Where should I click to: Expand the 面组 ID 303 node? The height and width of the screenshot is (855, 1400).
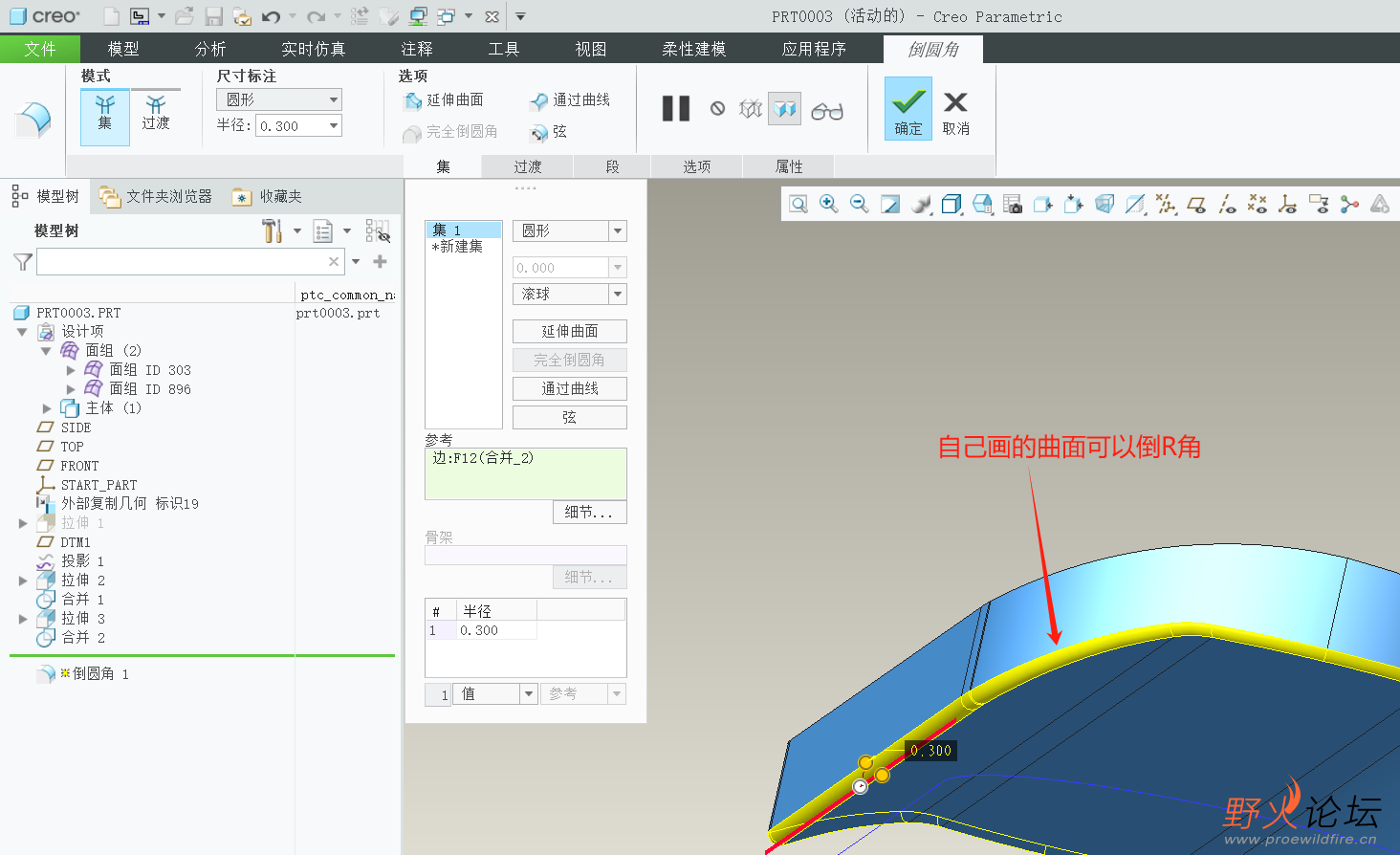coord(71,370)
